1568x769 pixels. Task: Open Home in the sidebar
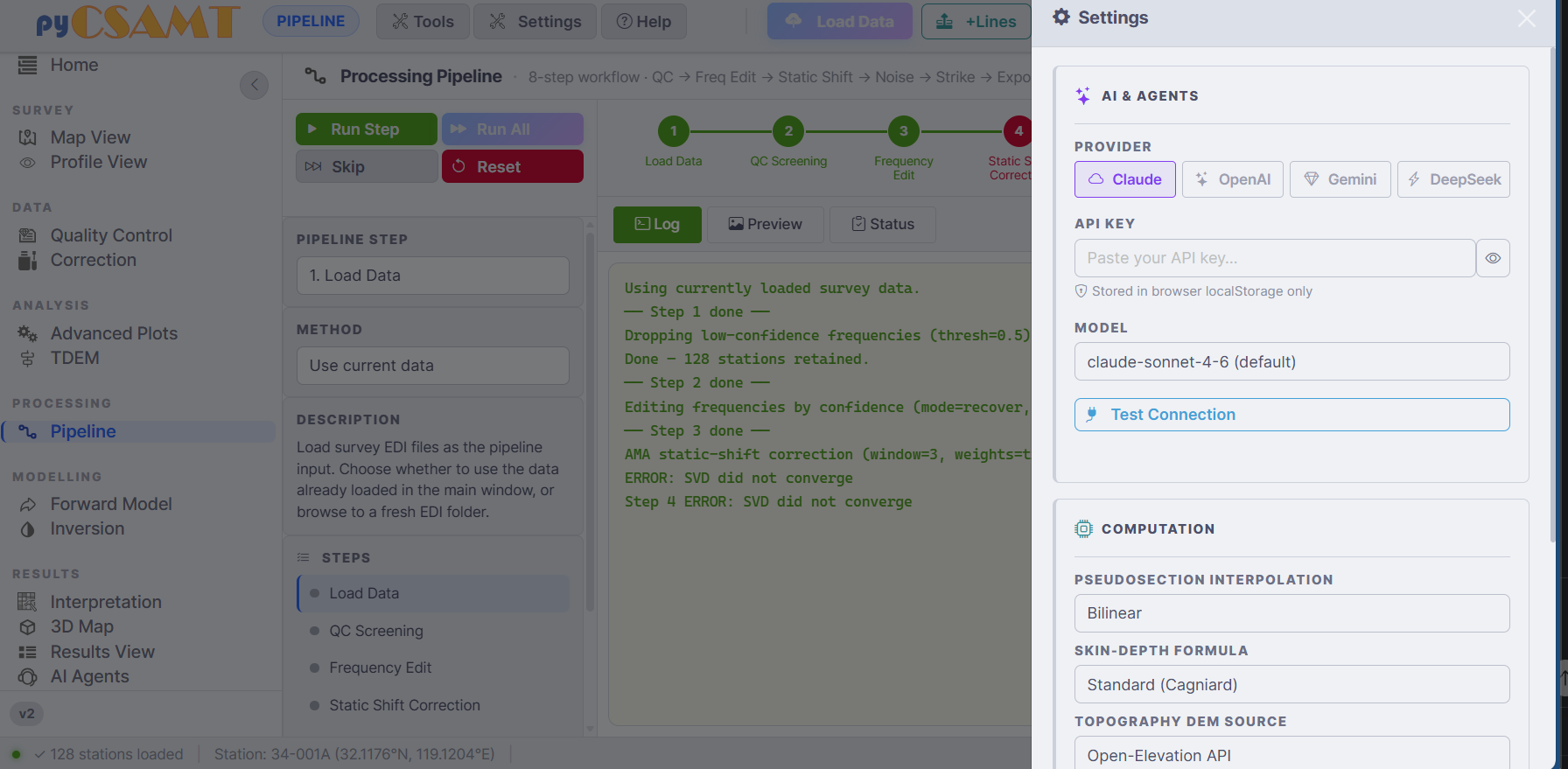(74, 65)
